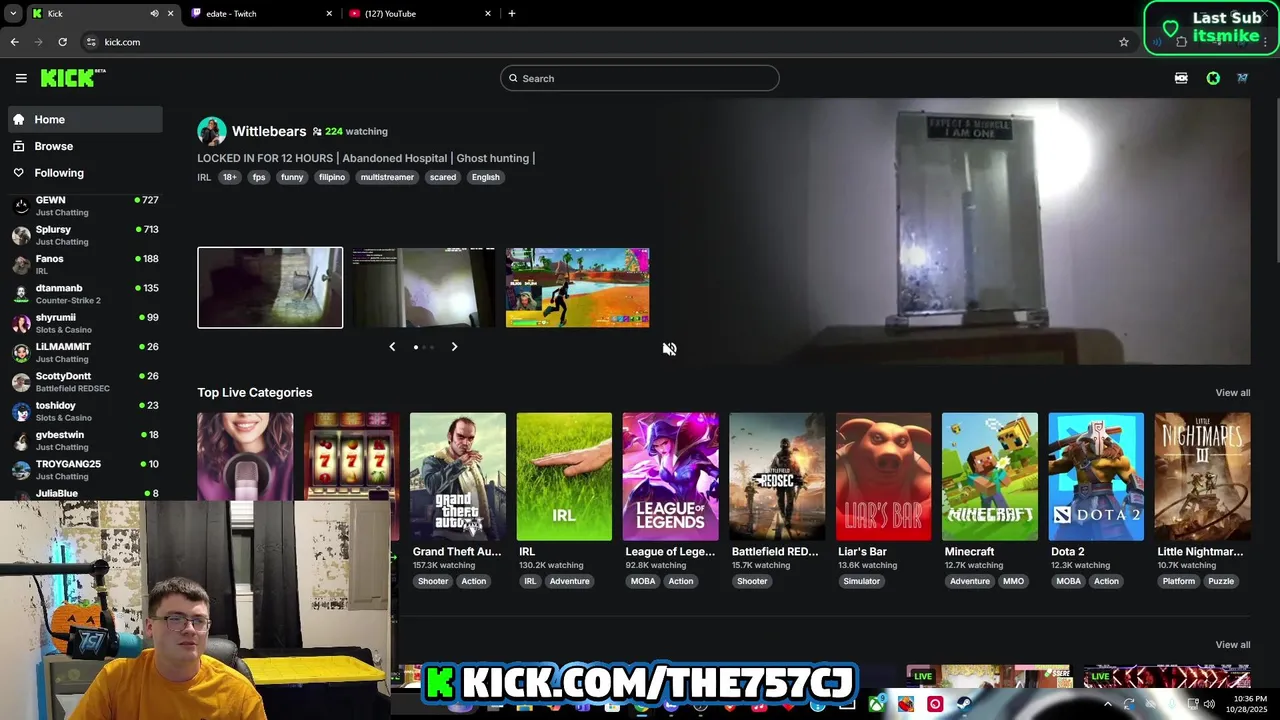Open Xbox app from the taskbar
The image size is (1280, 720).
[x=877, y=704]
